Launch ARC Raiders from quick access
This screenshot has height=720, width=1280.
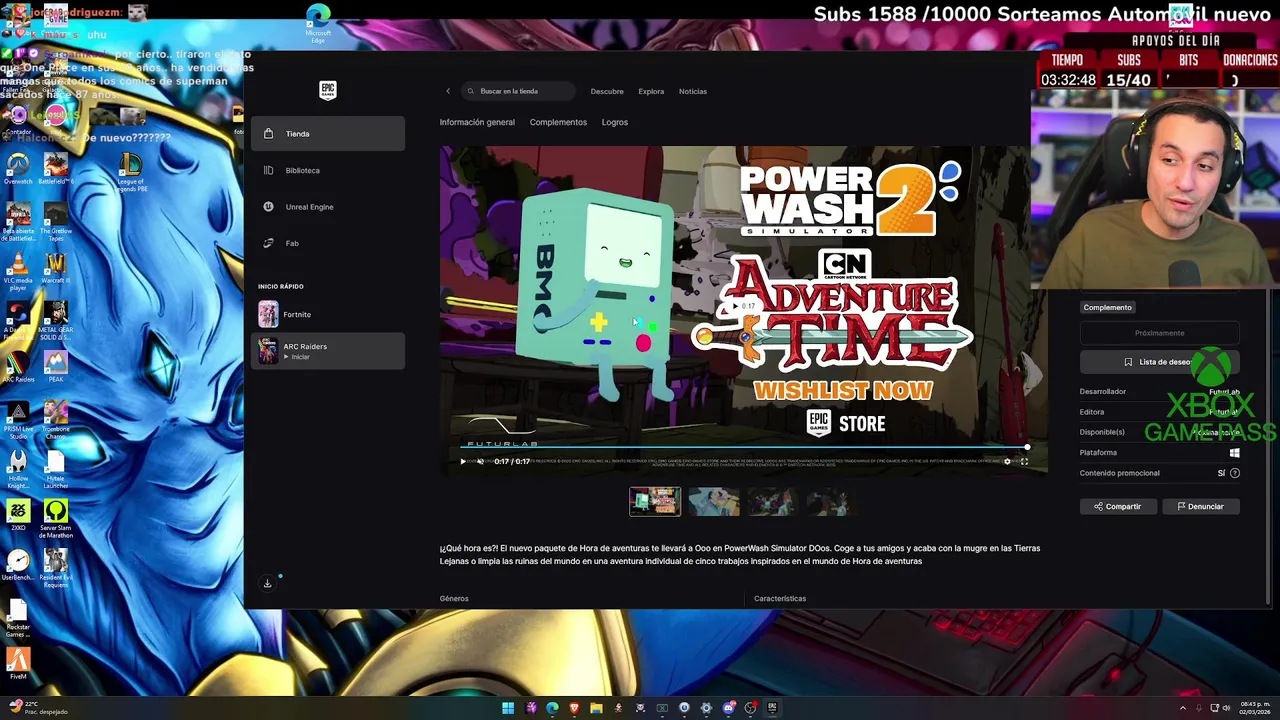pyautogui.click(x=328, y=351)
